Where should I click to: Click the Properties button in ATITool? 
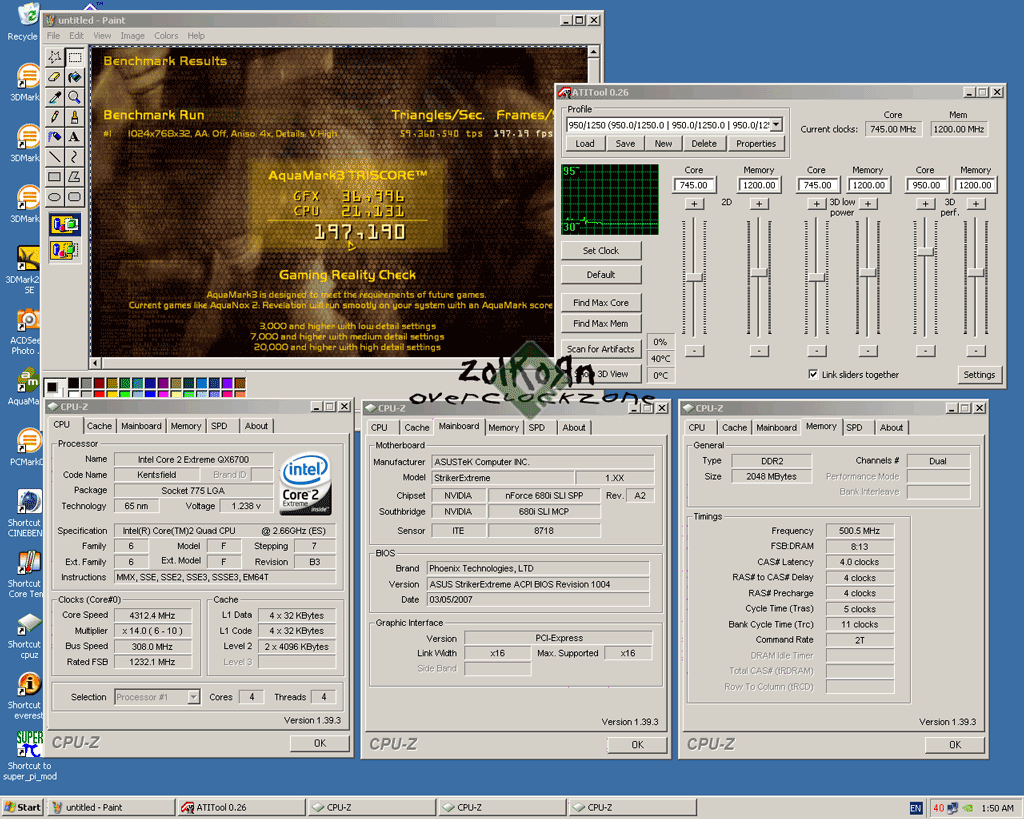pyautogui.click(x=756, y=144)
